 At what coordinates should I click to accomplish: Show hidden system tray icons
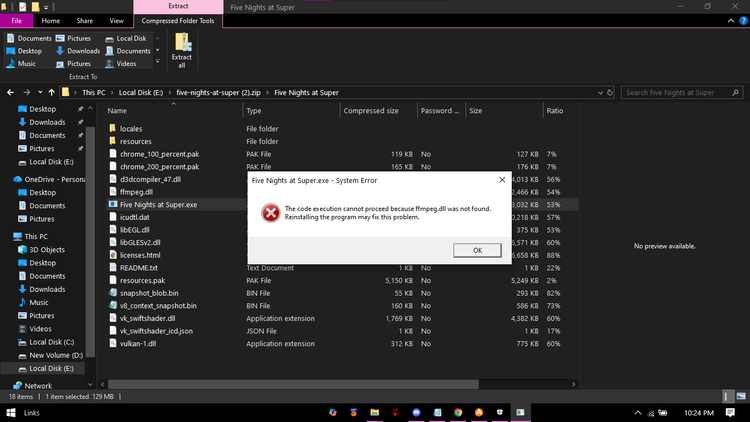(x=638, y=412)
